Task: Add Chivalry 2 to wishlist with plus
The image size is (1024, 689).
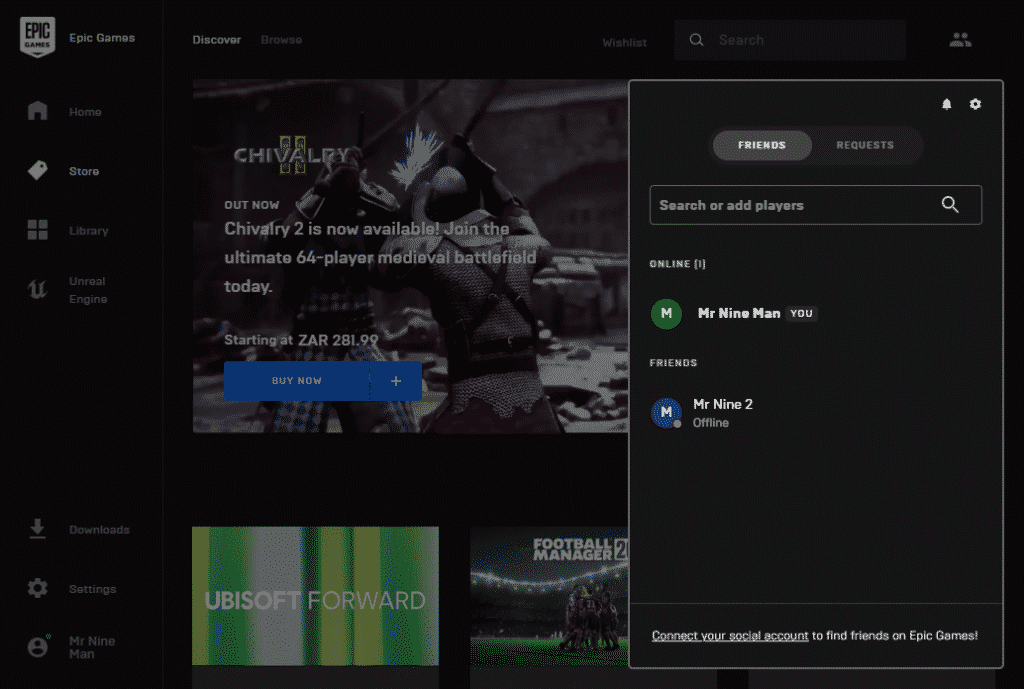Action: 396,381
